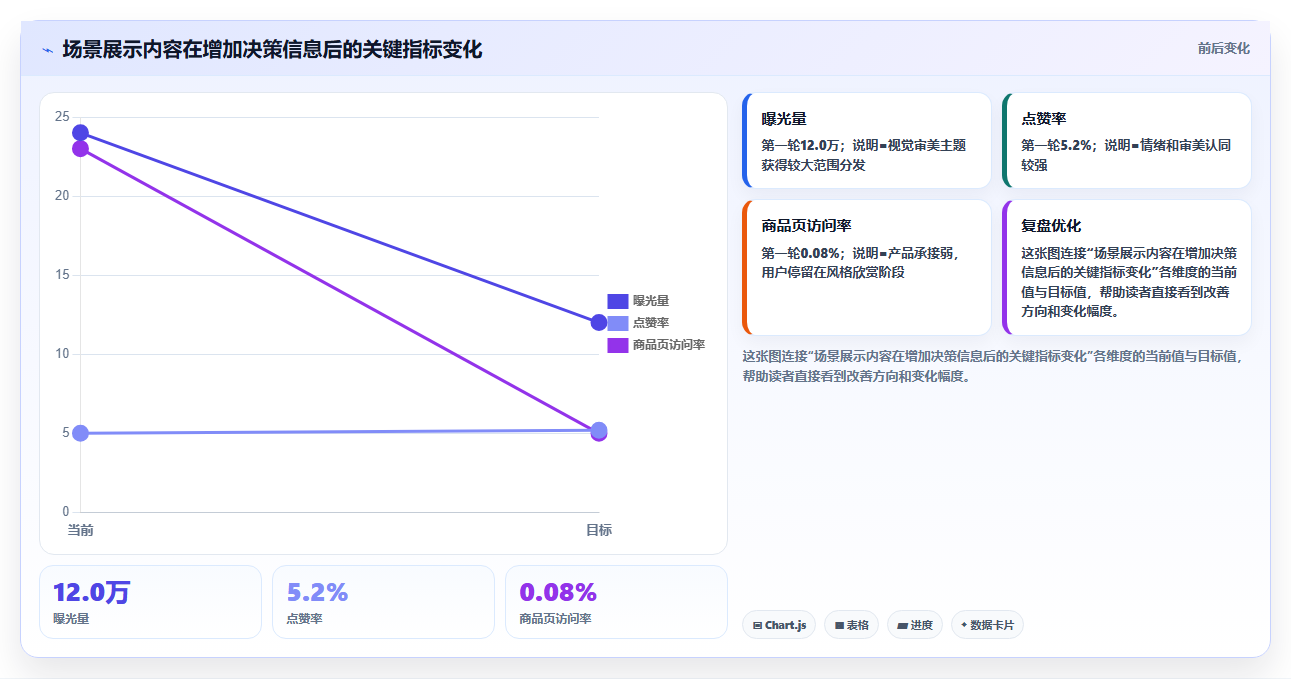Click the 20 y-axis tick label
The image size is (1291, 679).
(62, 196)
